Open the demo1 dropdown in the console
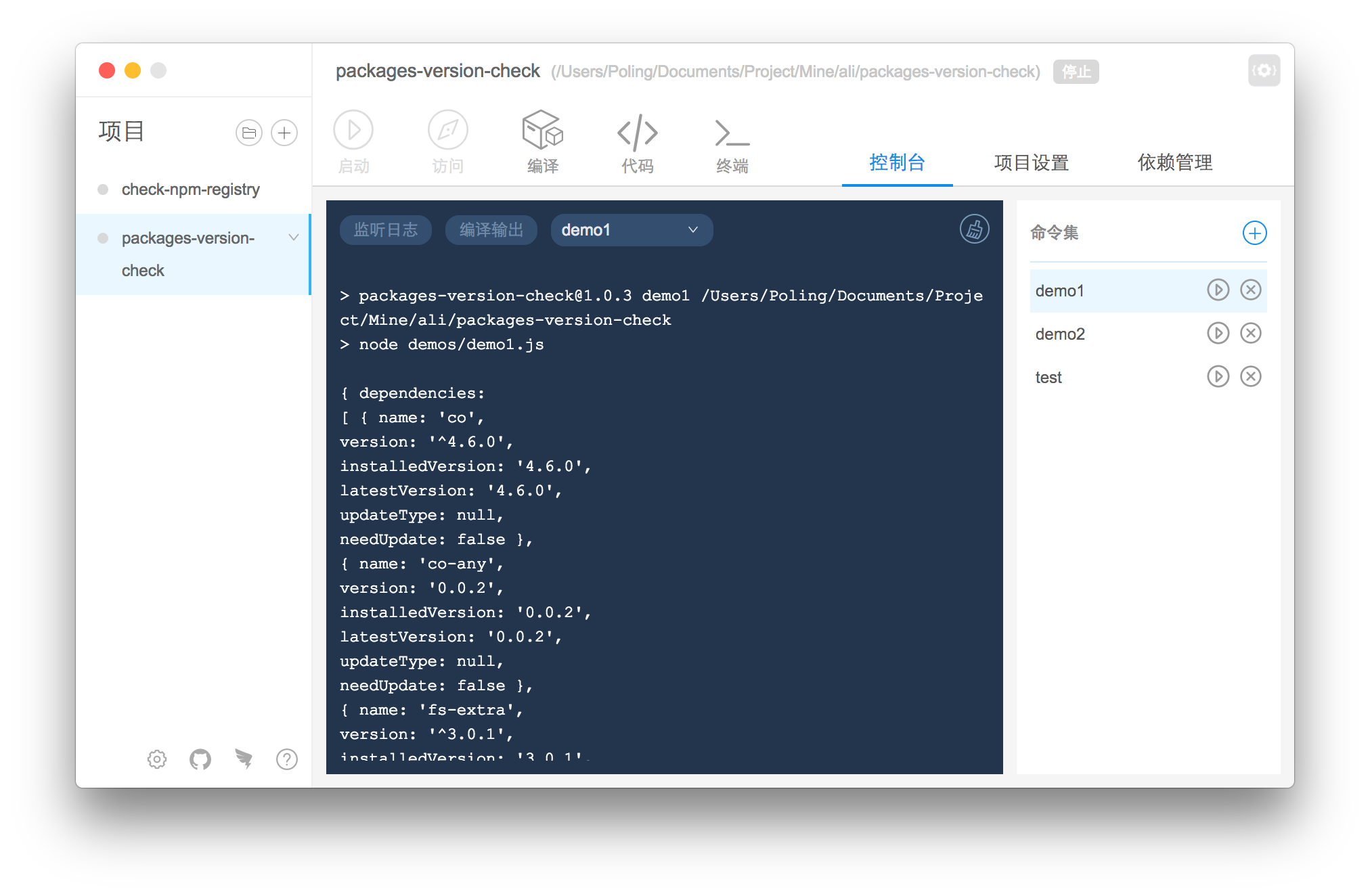Screen dimensions: 1370x896 click(x=631, y=230)
